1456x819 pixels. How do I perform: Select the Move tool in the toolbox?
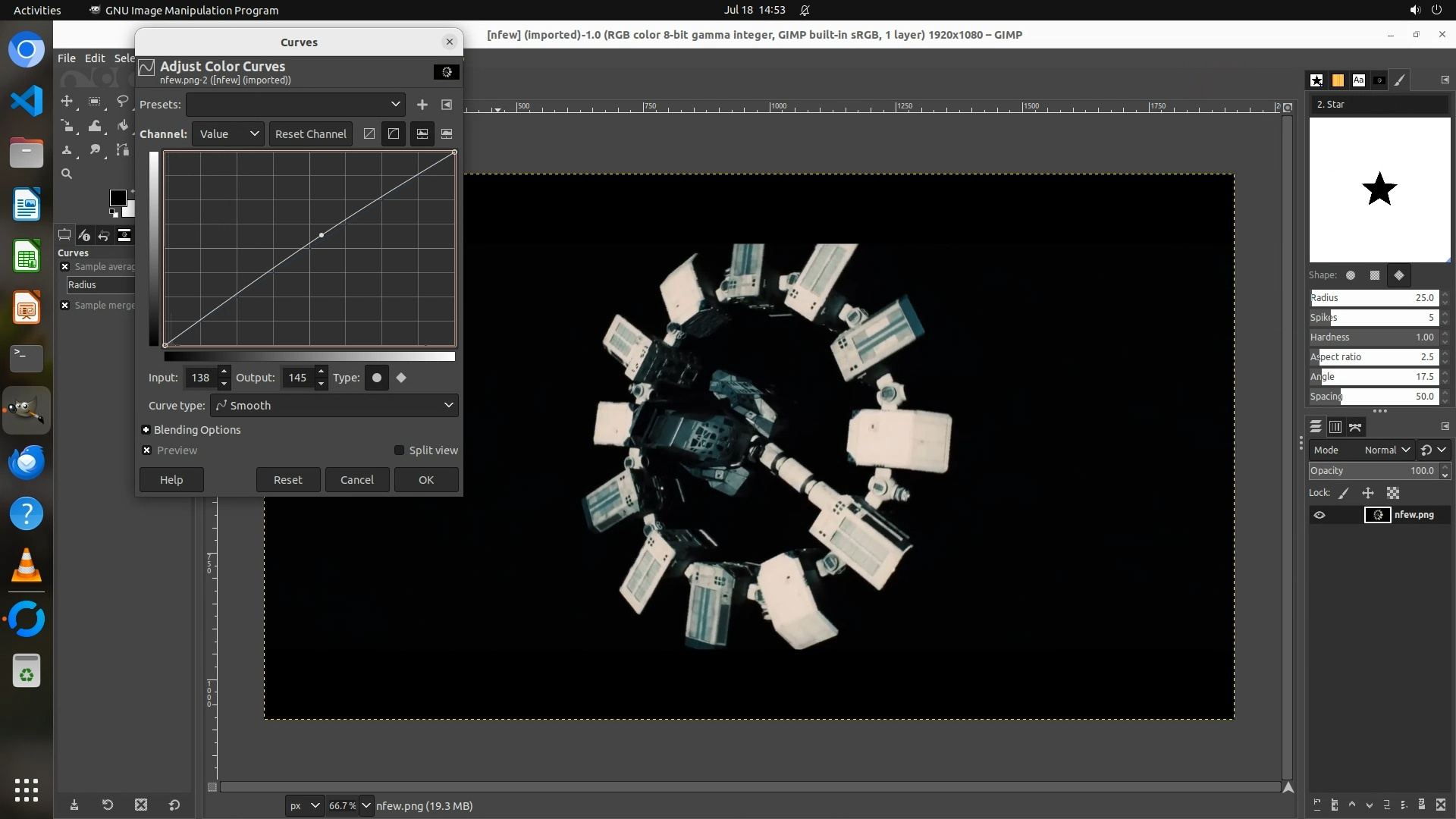pyautogui.click(x=67, y=102)
